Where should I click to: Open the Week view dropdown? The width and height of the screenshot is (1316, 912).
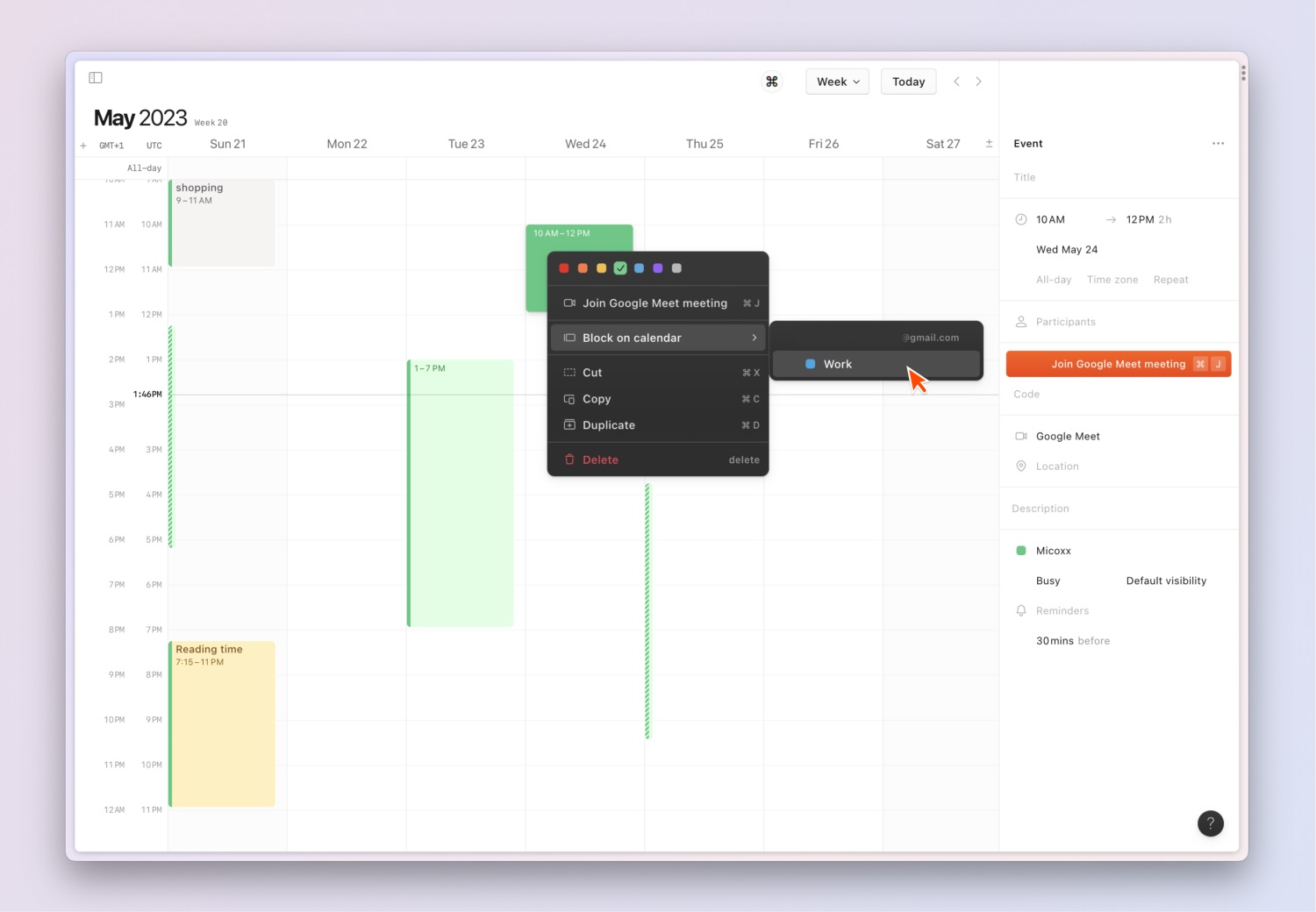pyautogui.click(x=837, y=82)
